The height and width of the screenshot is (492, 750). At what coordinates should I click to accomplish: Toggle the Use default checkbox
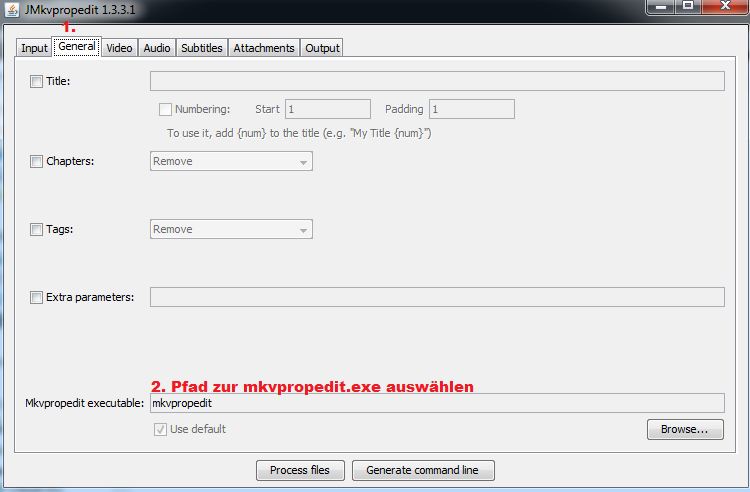pyautogui.click(x=160, y=429)
